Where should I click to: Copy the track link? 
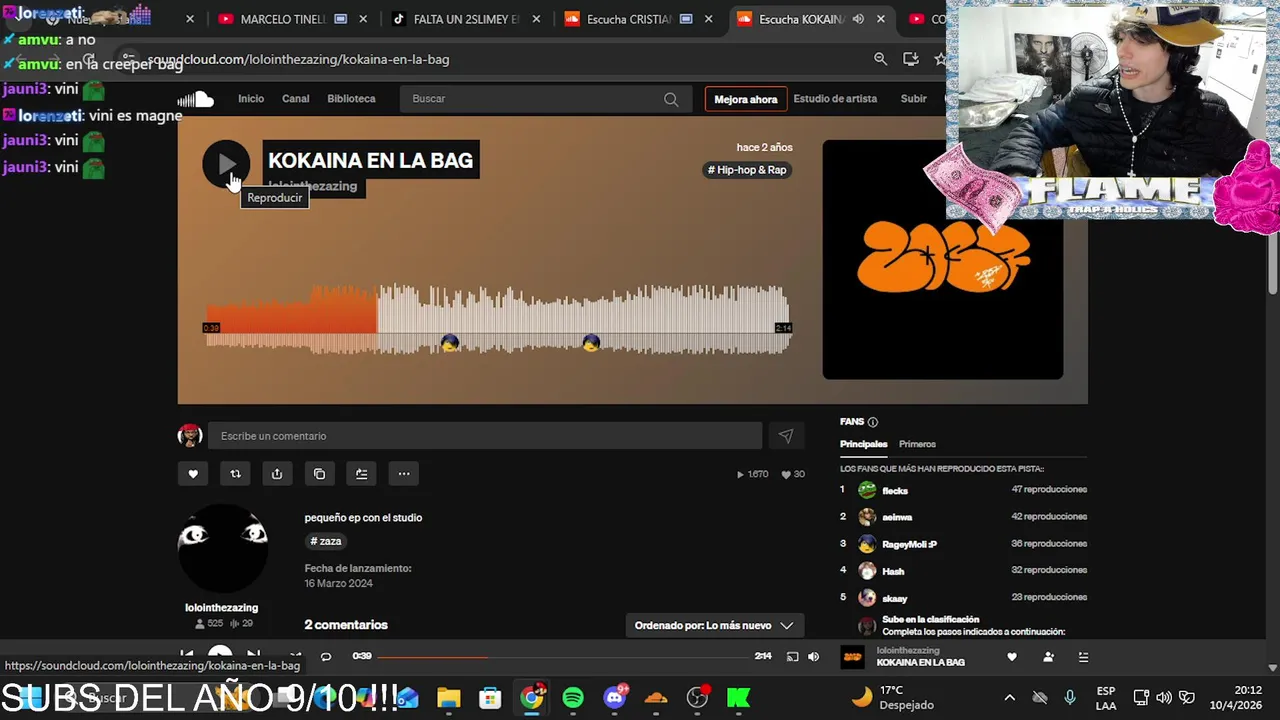[x=319, y=474]
